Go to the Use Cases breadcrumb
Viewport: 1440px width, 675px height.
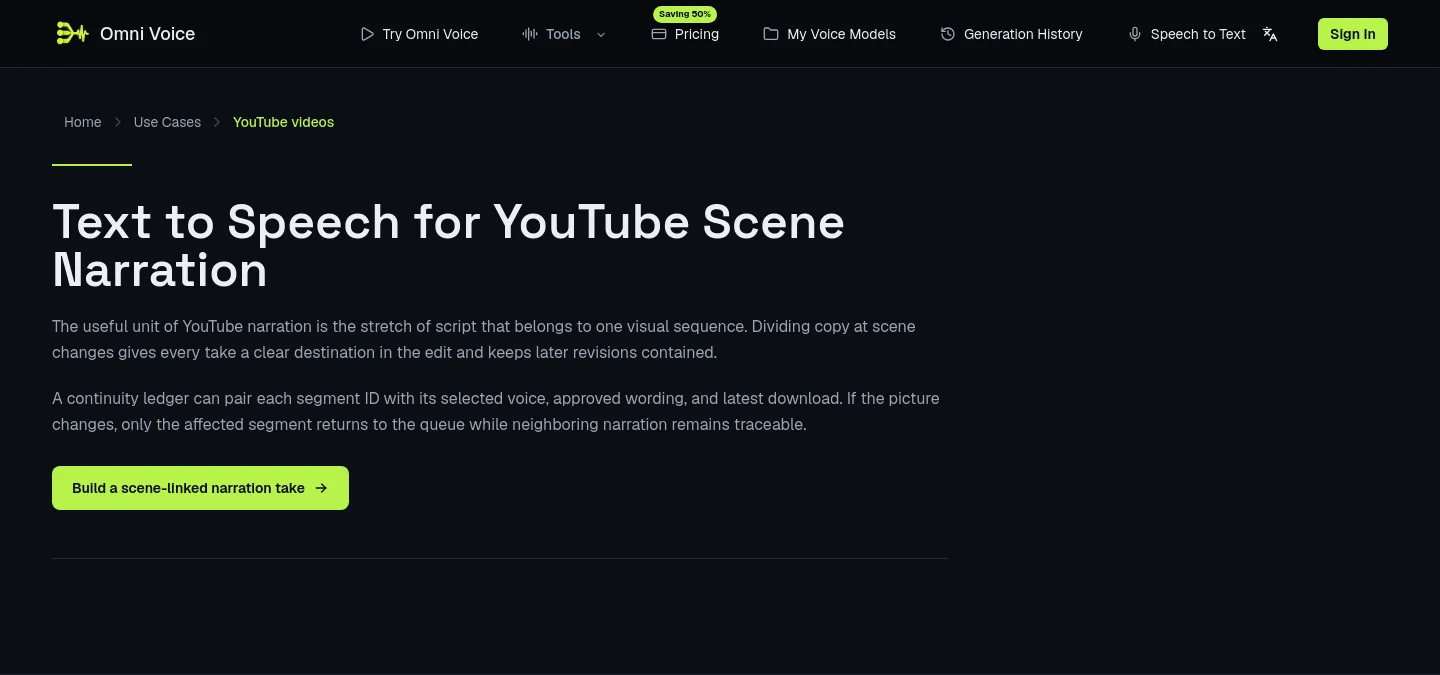click(167, 122)
